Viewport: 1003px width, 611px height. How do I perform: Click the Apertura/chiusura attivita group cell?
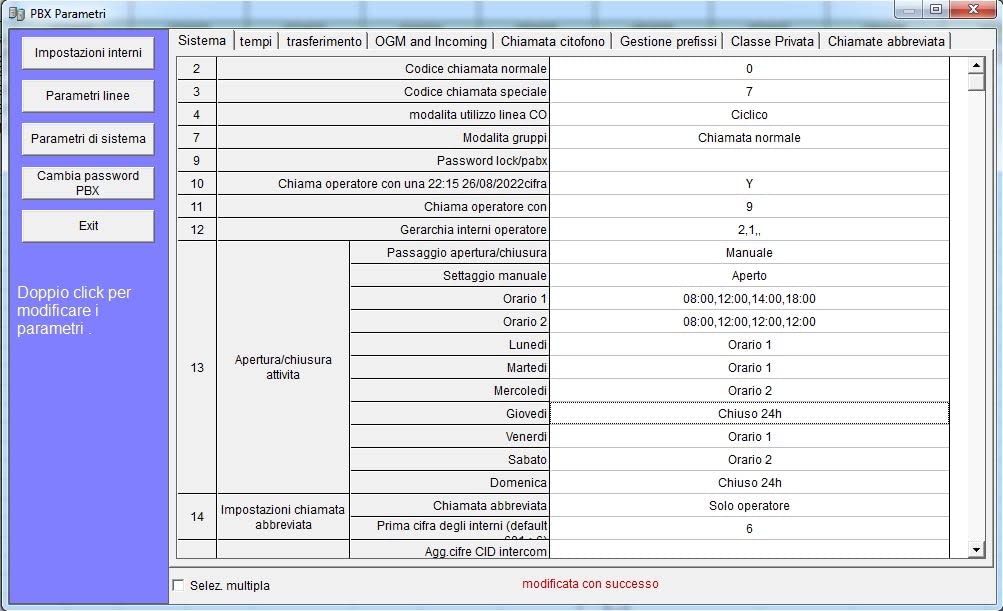point(283,367)
